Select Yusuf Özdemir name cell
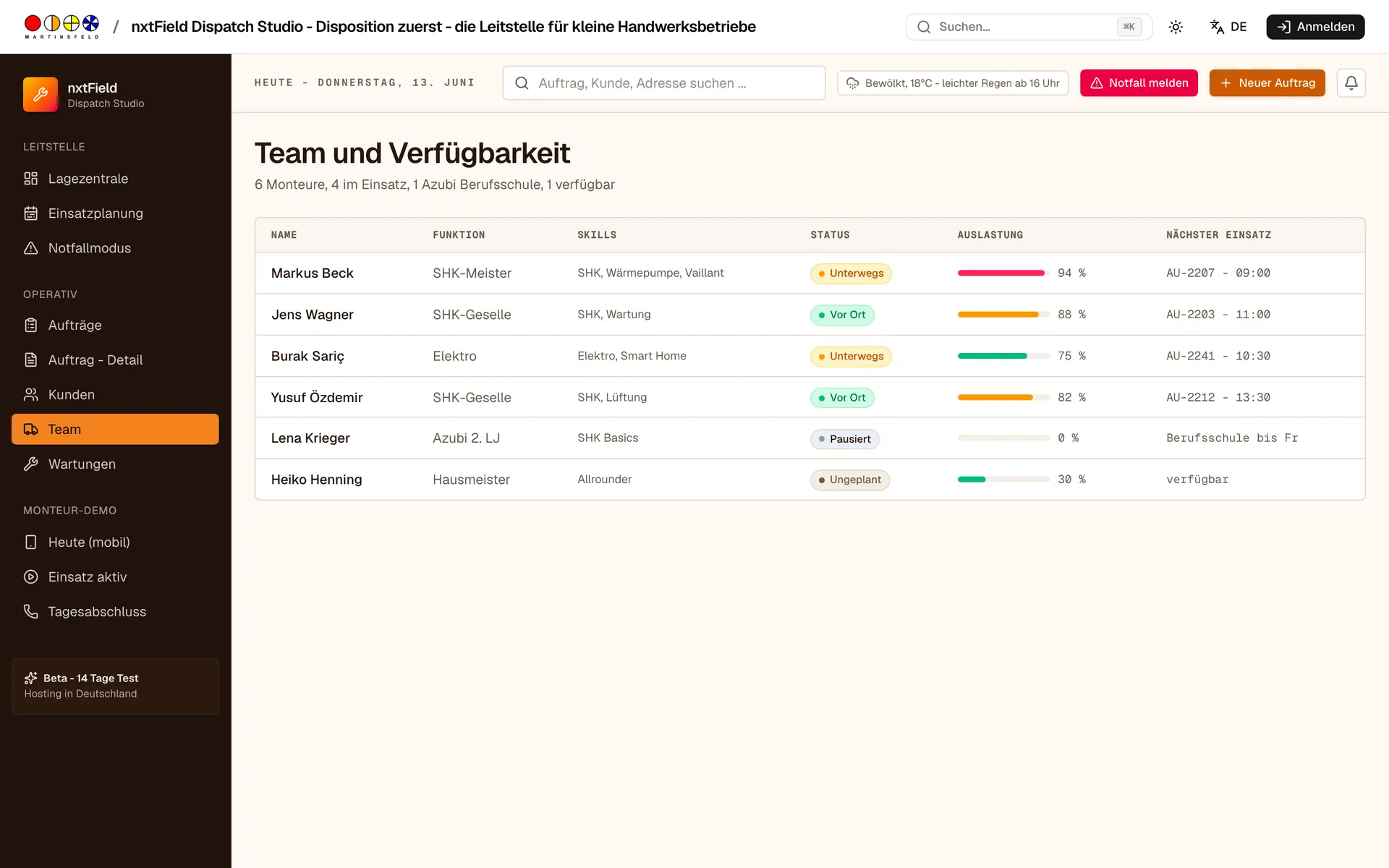1389x868 pixels. coord(317,397)
